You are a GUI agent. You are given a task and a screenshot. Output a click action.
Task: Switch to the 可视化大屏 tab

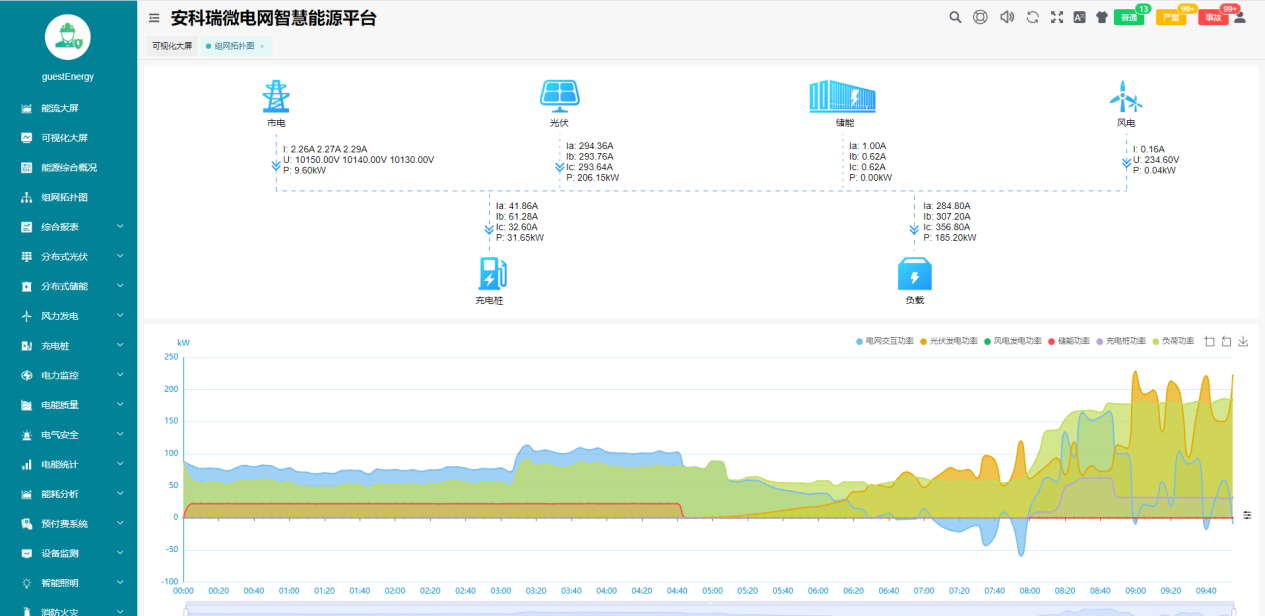172,46
